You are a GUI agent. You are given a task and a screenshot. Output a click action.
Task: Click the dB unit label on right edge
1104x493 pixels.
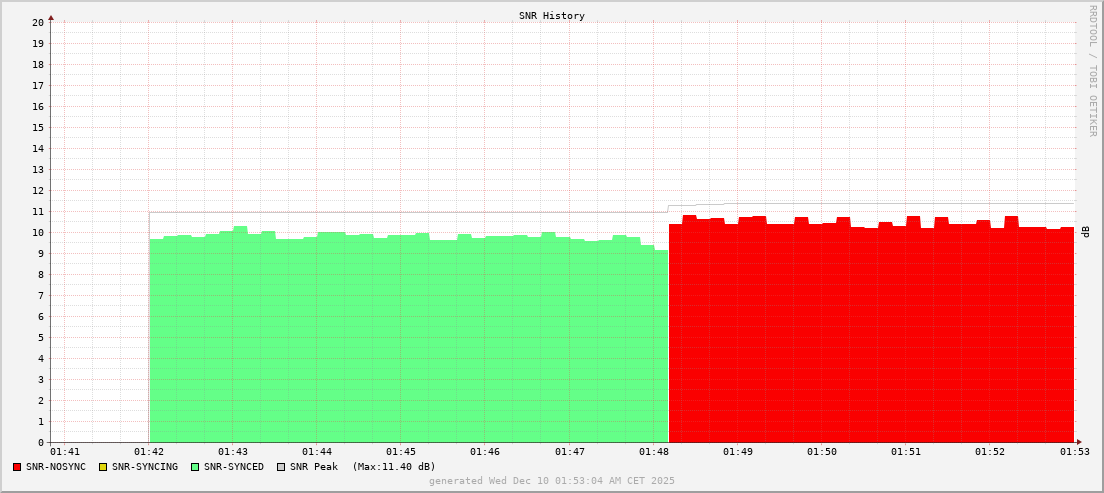click(x=1086, y=232)
